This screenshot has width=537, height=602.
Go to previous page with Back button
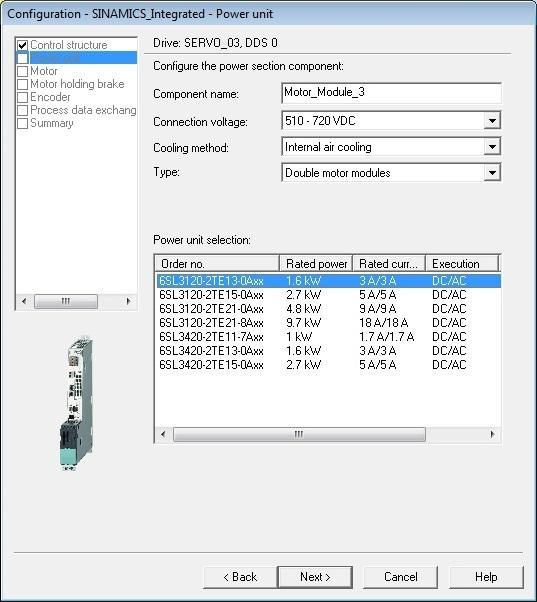coord(240,577)
